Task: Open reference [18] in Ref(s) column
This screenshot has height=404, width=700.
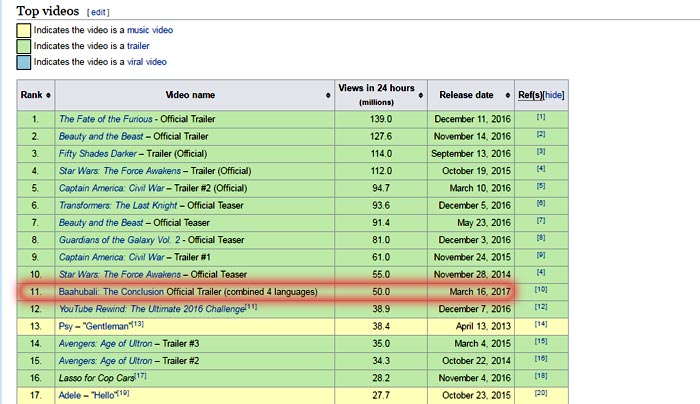Action: [x=541, y=375]
